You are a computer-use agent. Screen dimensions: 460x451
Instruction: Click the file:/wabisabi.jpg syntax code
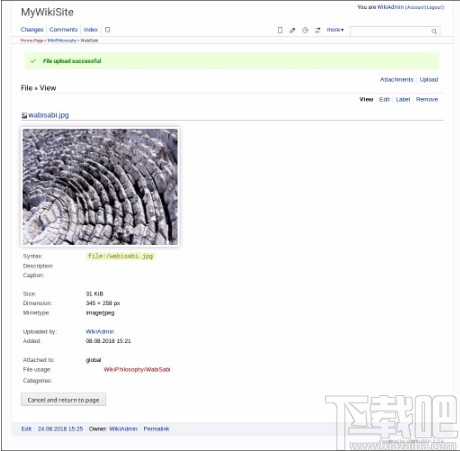pos(120,256)
